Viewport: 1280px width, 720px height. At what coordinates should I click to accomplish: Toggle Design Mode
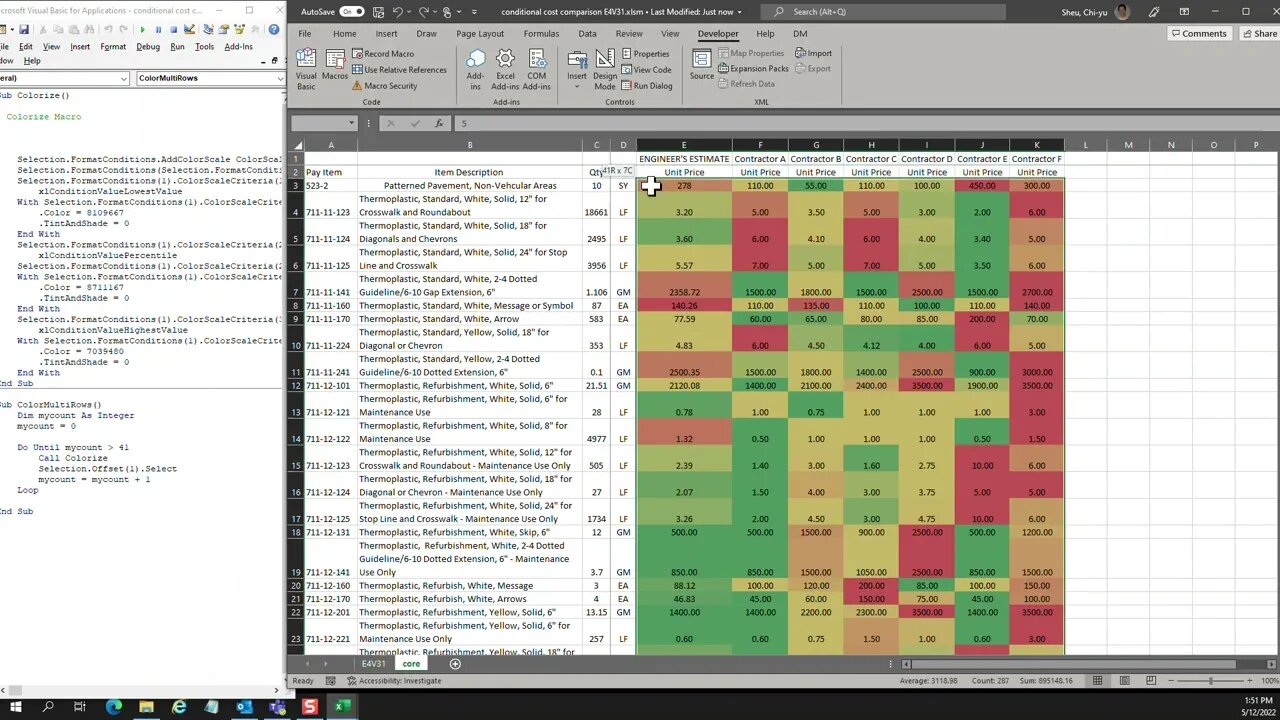click(x=605, y=69)
